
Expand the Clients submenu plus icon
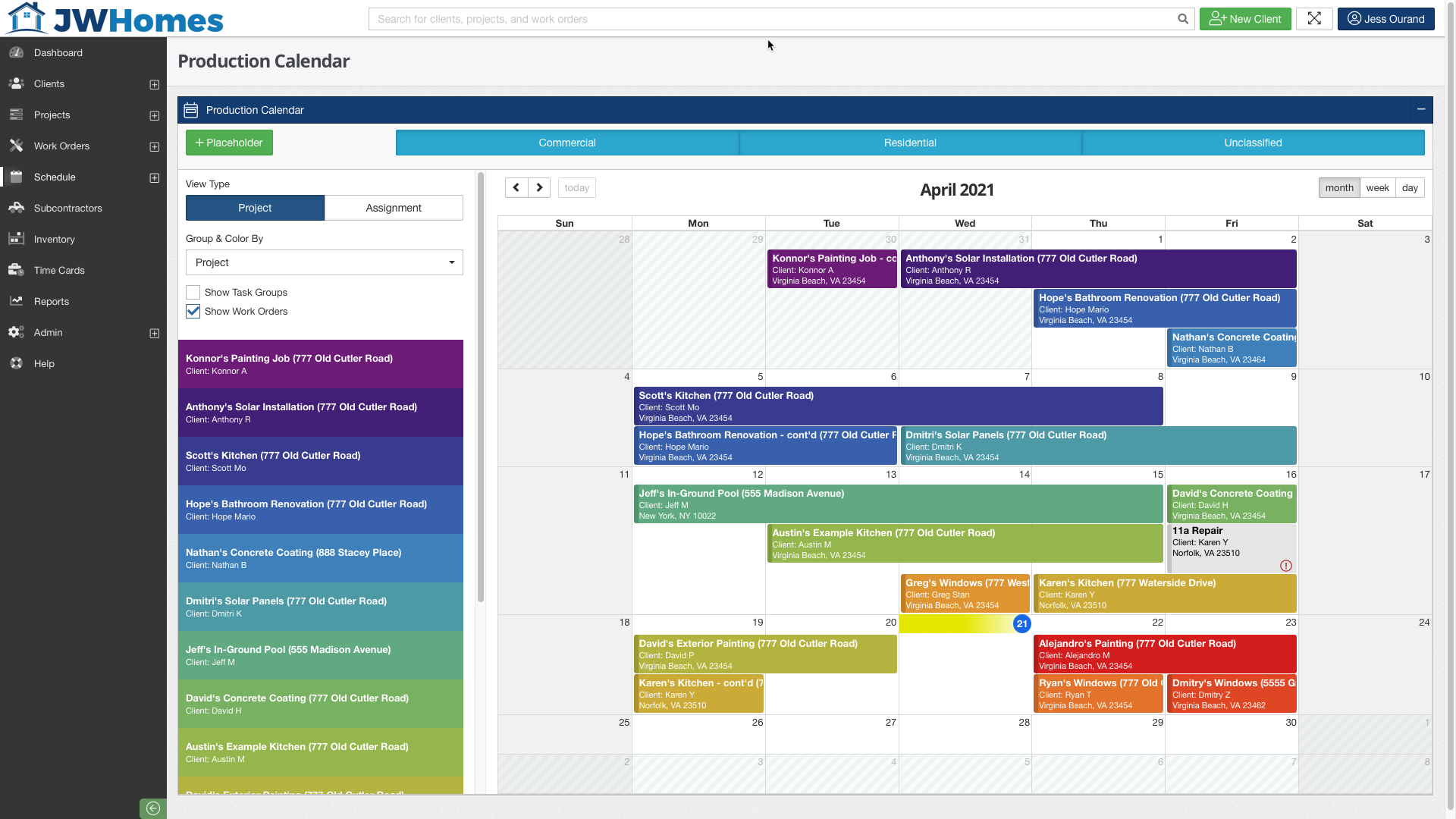(x=155, y=84)
